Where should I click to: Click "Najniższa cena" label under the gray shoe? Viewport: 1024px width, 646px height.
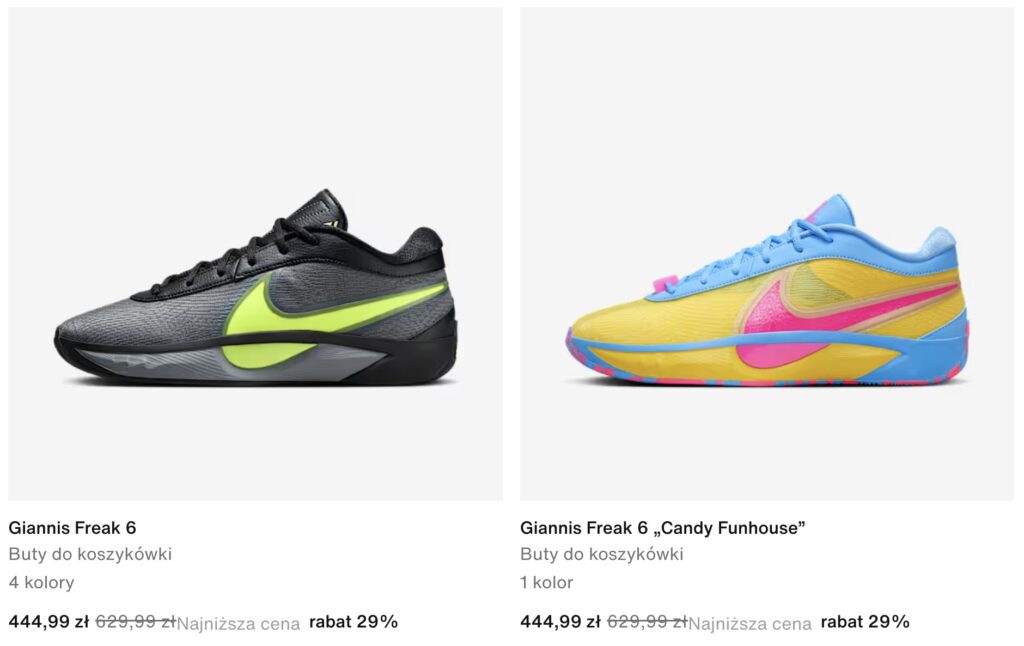click(238, 624)
